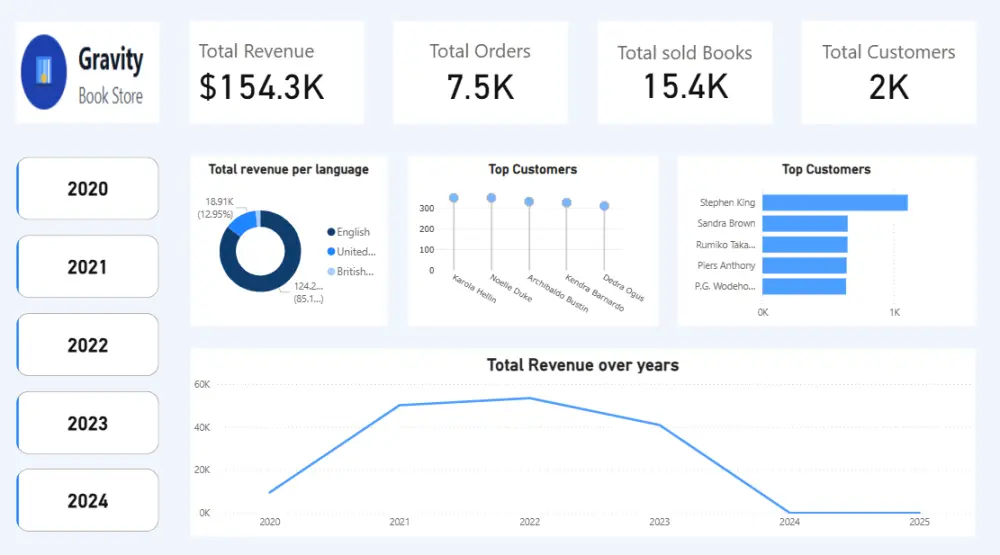The image size is (1000, 555).
Task: Choose the 2022 year filter
Action: pos(87,345)
